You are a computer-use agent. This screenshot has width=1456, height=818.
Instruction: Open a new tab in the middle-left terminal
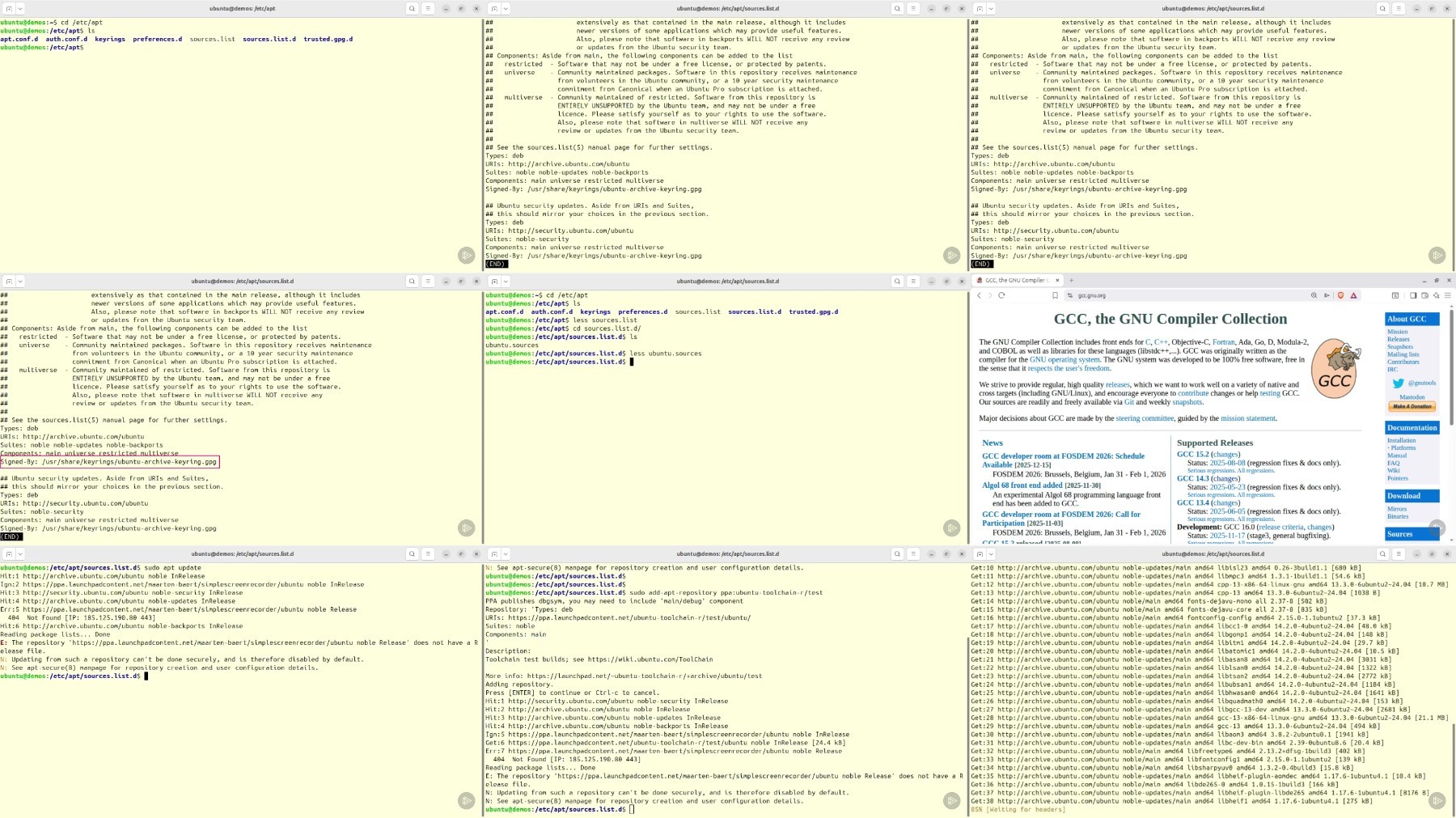[9, 281]
